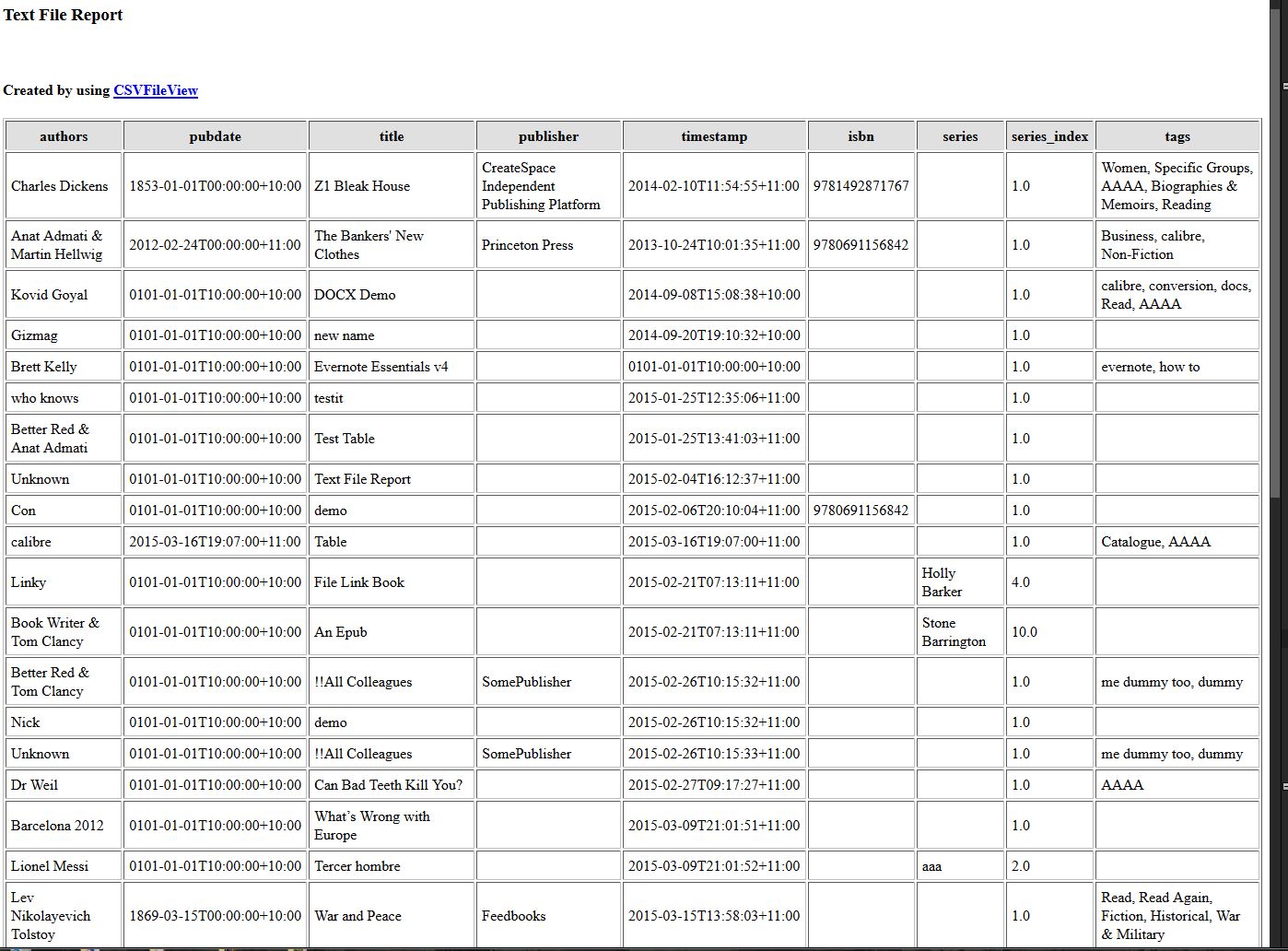Select Evernote Essentials v4 title cell

pos(392,367)
